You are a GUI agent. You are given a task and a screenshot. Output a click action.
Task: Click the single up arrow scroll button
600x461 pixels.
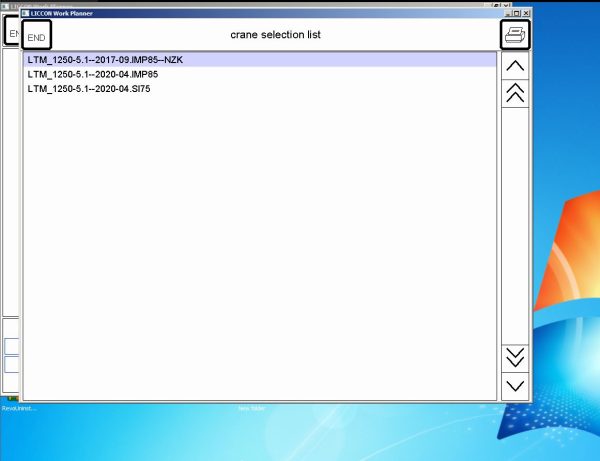515,66
